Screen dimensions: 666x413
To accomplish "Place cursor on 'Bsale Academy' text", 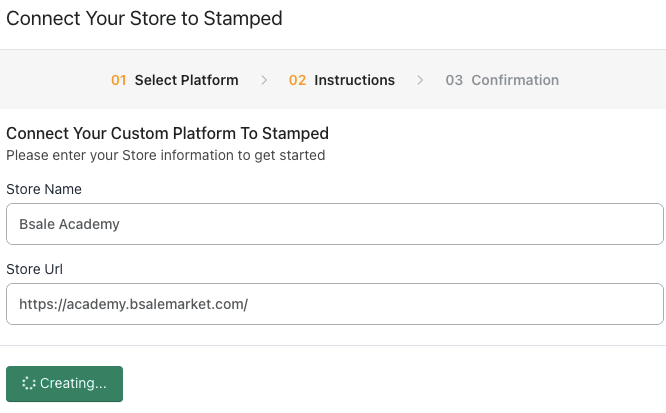I will tap(69, 224).
